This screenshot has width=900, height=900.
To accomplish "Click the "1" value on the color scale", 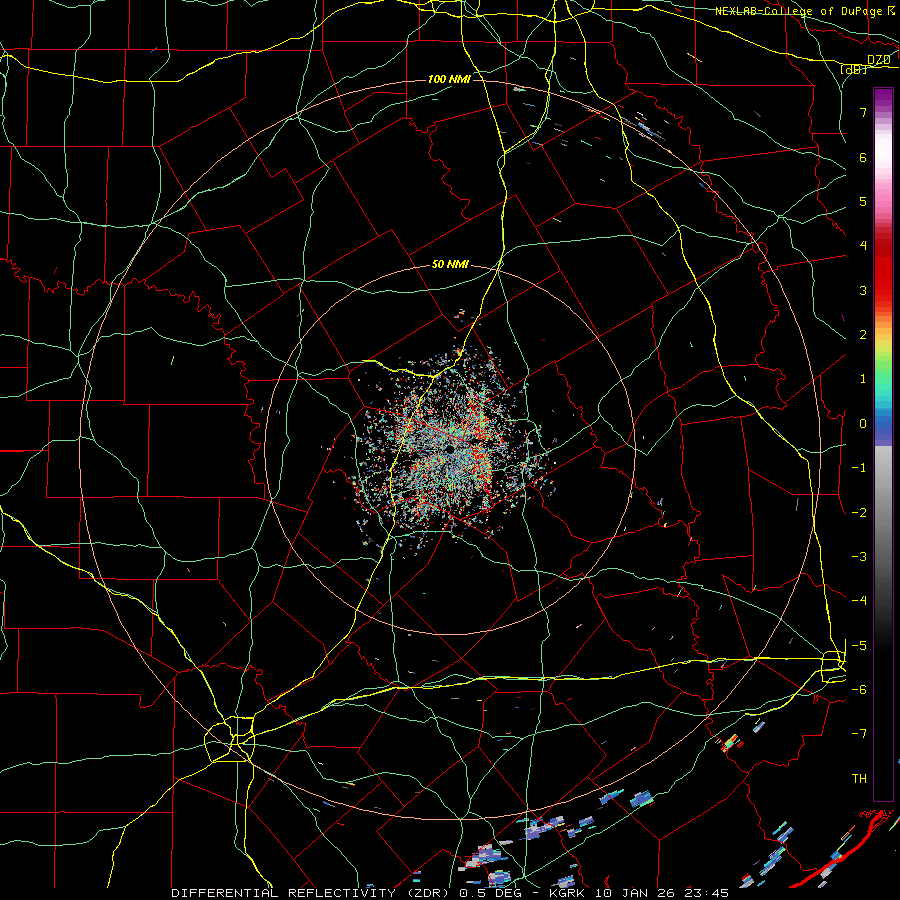I will pyautogui.click(x=863, y=379).
